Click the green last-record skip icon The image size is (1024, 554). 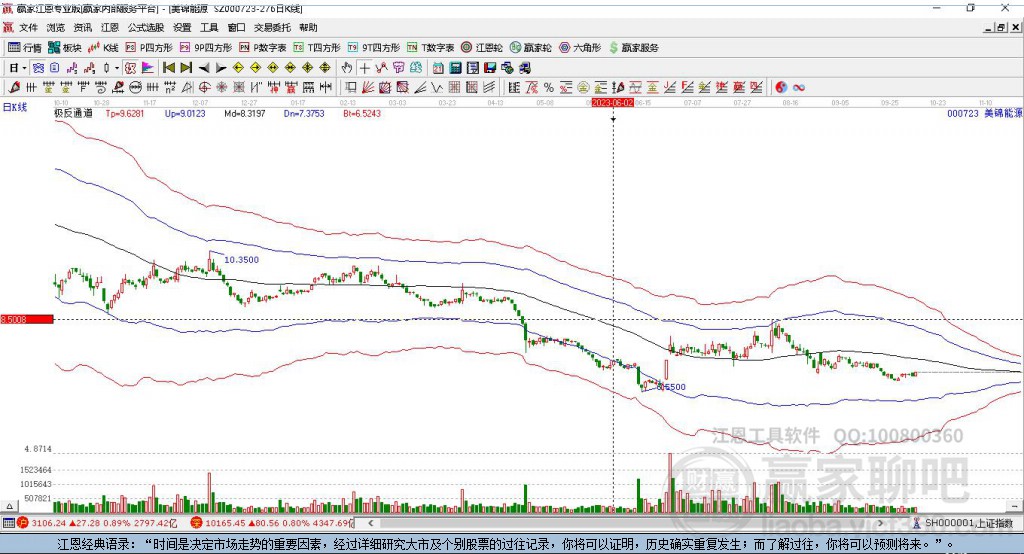click(x=186, y=68)
